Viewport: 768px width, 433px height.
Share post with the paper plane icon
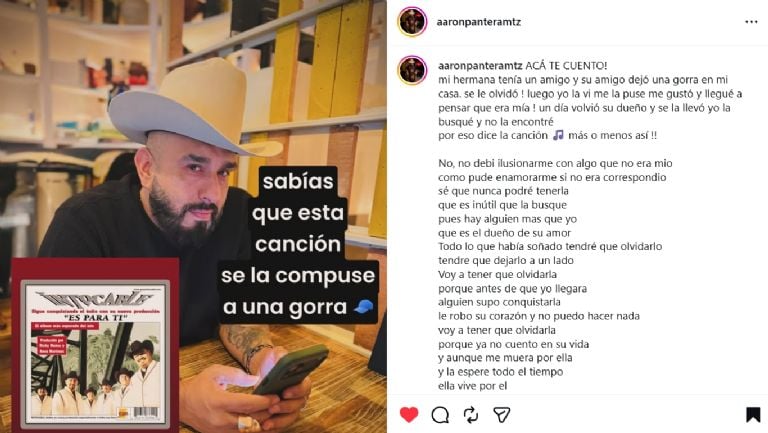click(502, 415)
